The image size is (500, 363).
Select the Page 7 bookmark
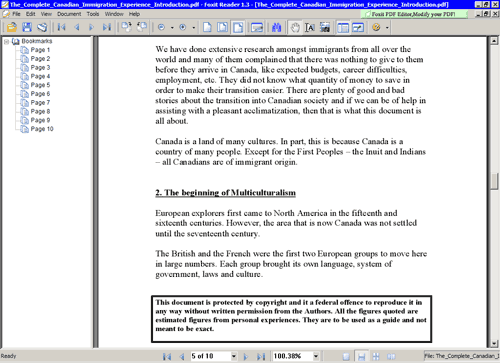40,103
